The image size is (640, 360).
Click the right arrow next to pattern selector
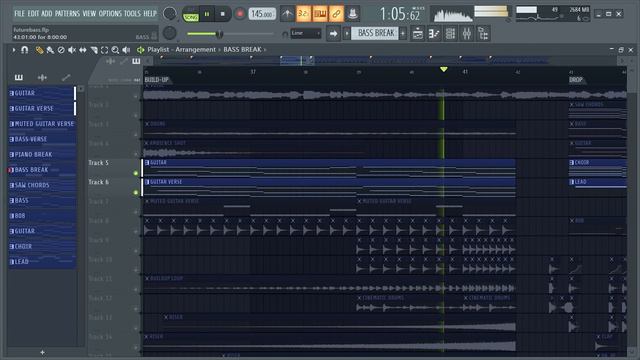point(333,33)
